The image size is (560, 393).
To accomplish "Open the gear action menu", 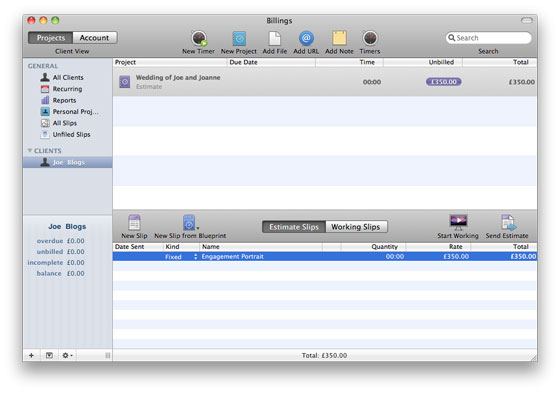I will tap(67, 355).
